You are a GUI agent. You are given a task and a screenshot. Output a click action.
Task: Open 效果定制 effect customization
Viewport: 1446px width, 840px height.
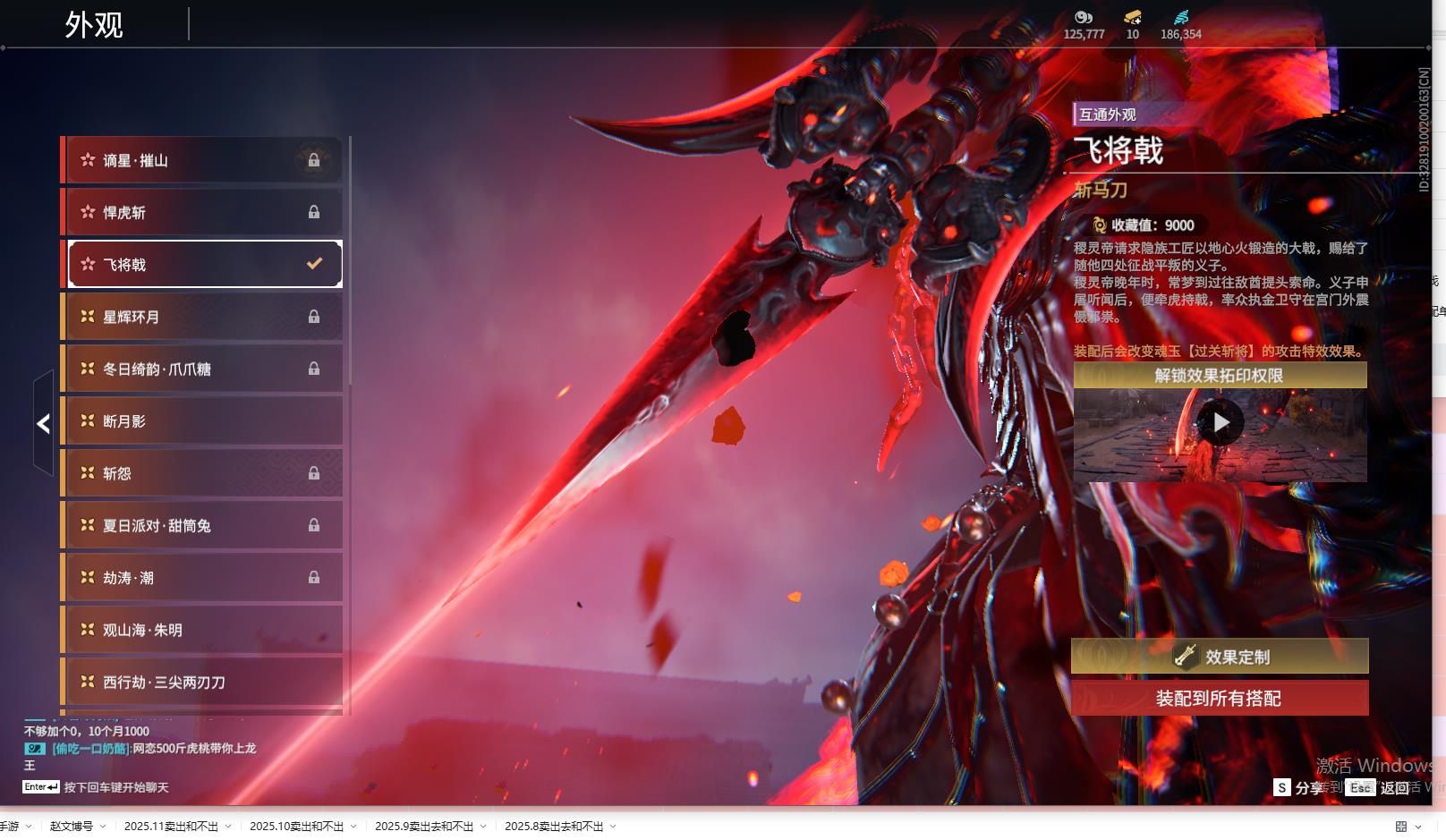click(1220, 657)
